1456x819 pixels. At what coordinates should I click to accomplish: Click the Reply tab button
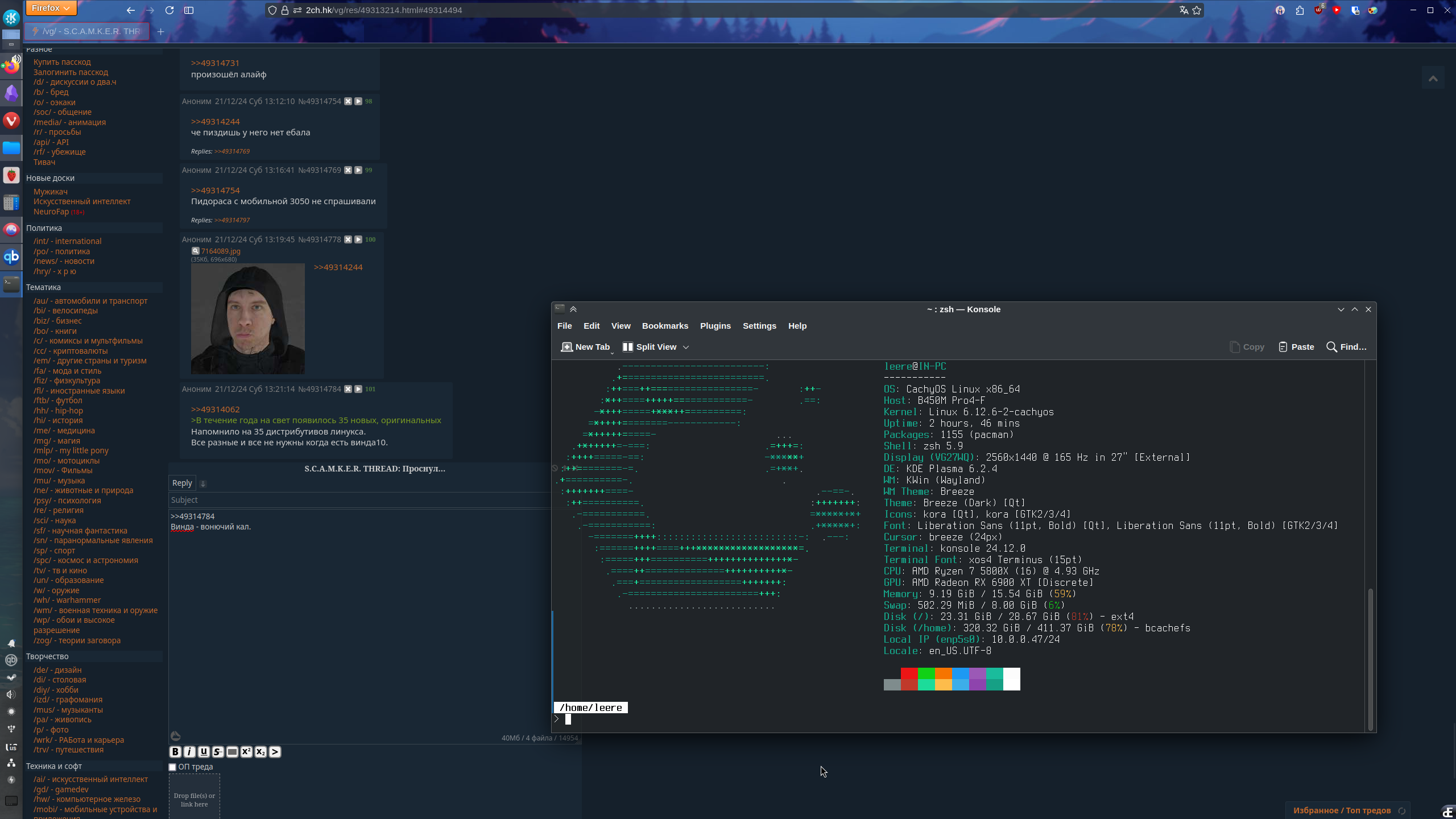182,483
